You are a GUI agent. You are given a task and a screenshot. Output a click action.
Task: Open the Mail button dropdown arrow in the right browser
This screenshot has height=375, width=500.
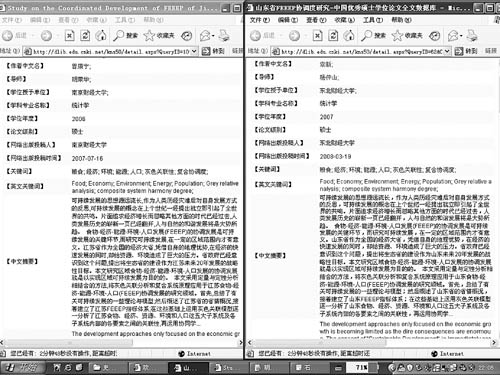tap(461, 36)
